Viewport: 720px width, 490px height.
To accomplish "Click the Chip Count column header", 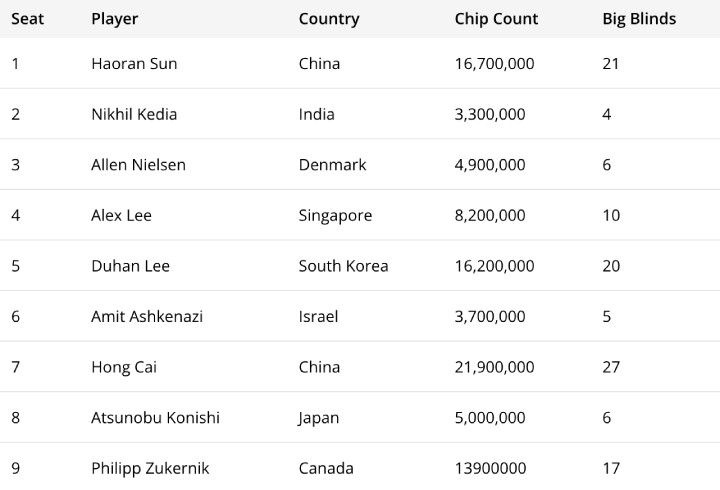I will [x=496, y=19].
